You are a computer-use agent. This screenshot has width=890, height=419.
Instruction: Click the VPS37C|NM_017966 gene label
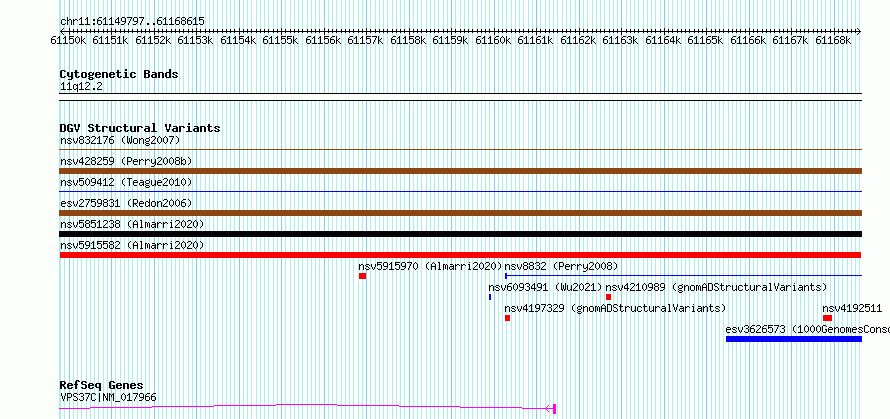click(108, 398)
